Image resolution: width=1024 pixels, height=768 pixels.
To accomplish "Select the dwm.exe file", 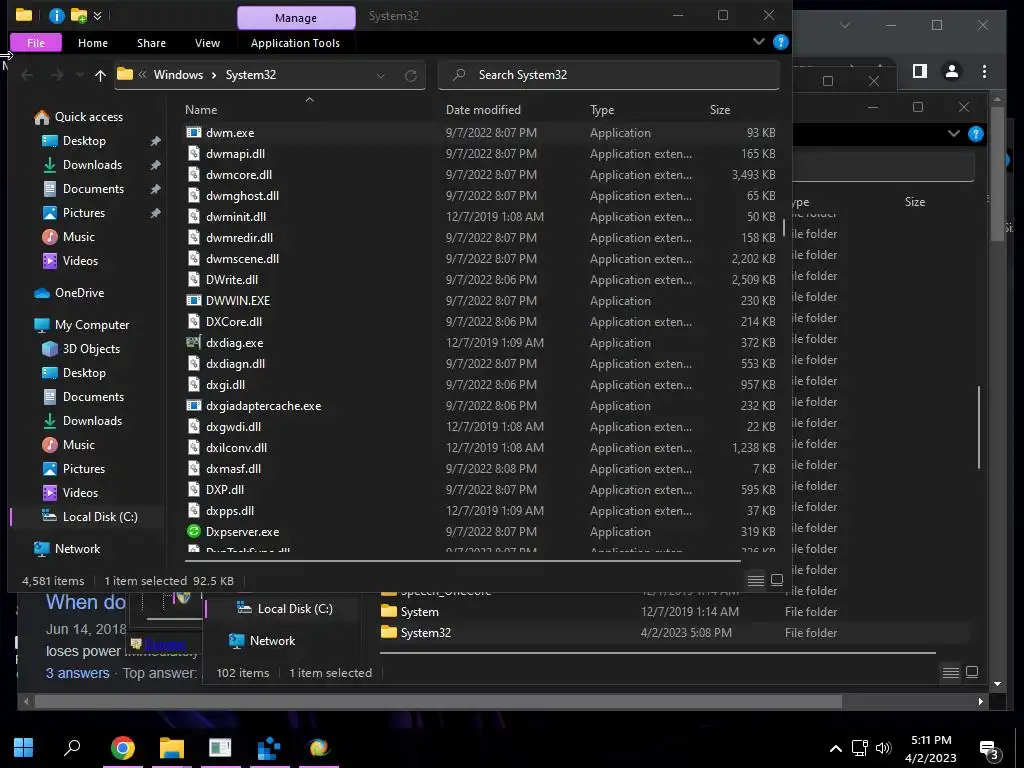I will 230,133.
